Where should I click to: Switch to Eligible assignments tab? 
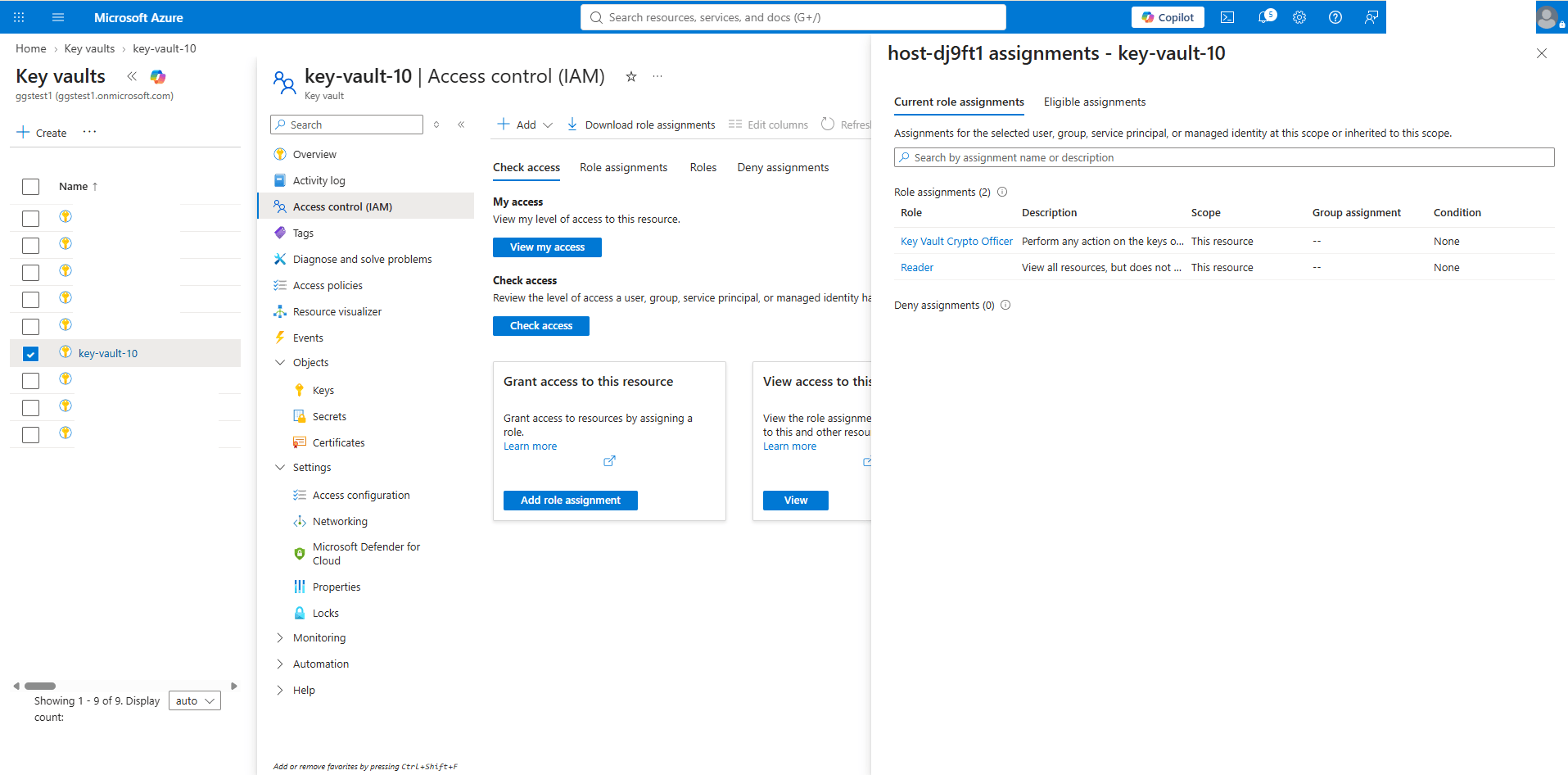point(1095,102)
